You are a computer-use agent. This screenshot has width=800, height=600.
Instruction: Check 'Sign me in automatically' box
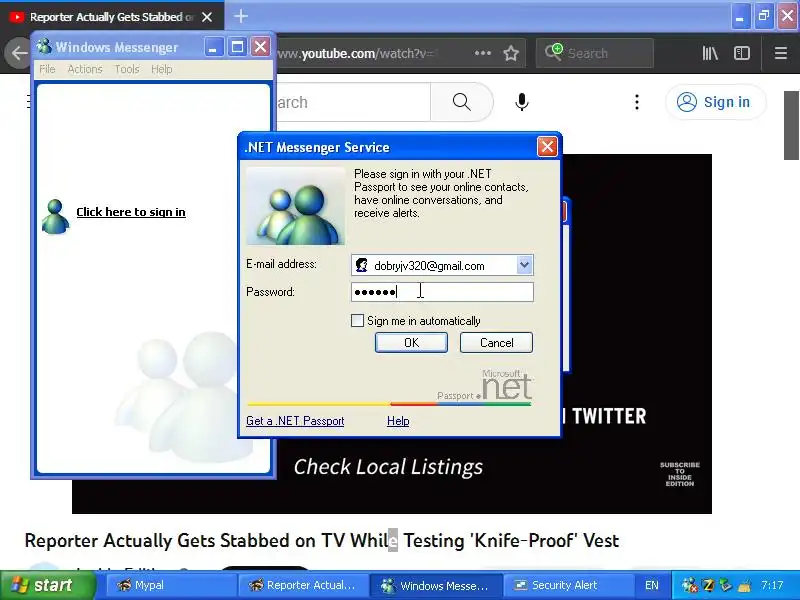pos(358,320)
